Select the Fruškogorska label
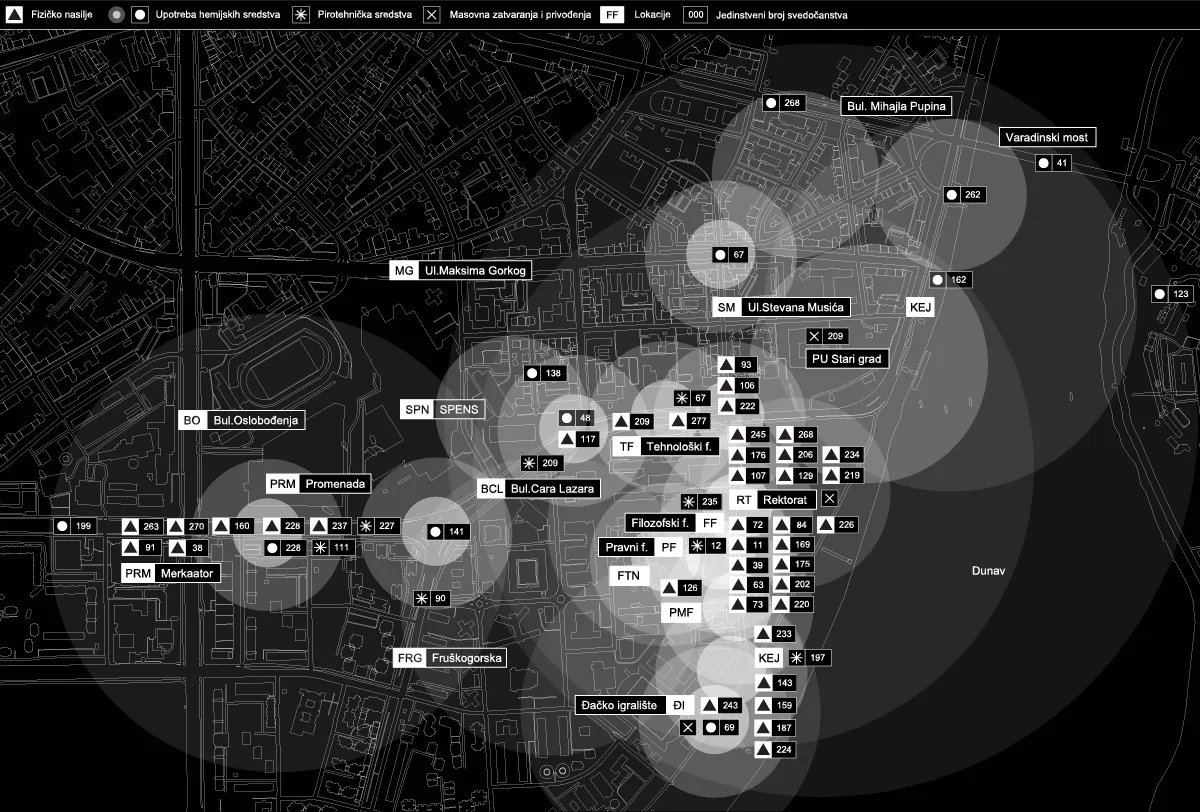The width and height of the screenshot is (1200, 812). 465,658
